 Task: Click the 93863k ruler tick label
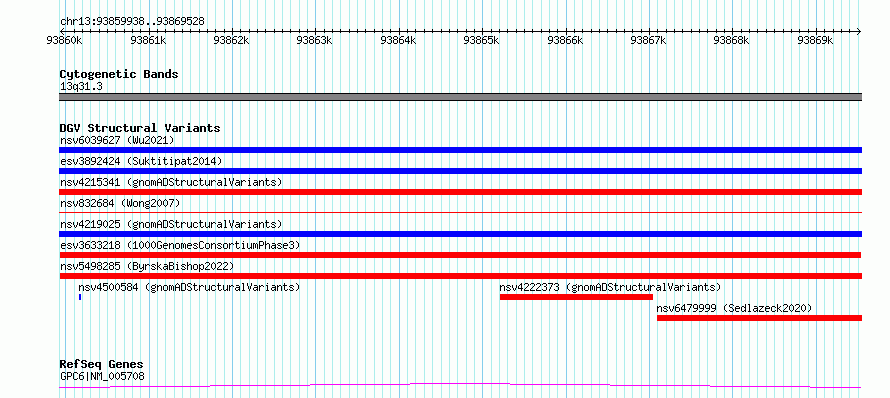[314, 40]
